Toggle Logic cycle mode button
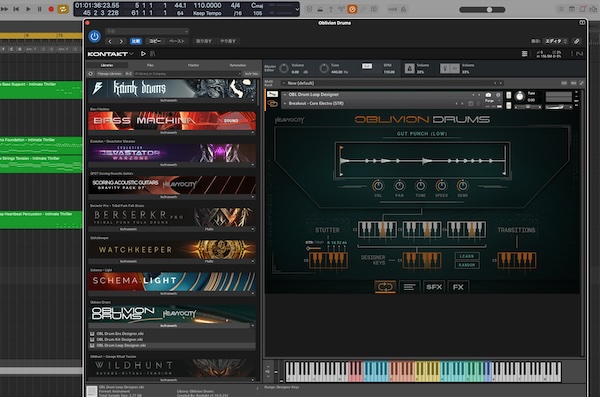600x397 pixels. (63, 9)
